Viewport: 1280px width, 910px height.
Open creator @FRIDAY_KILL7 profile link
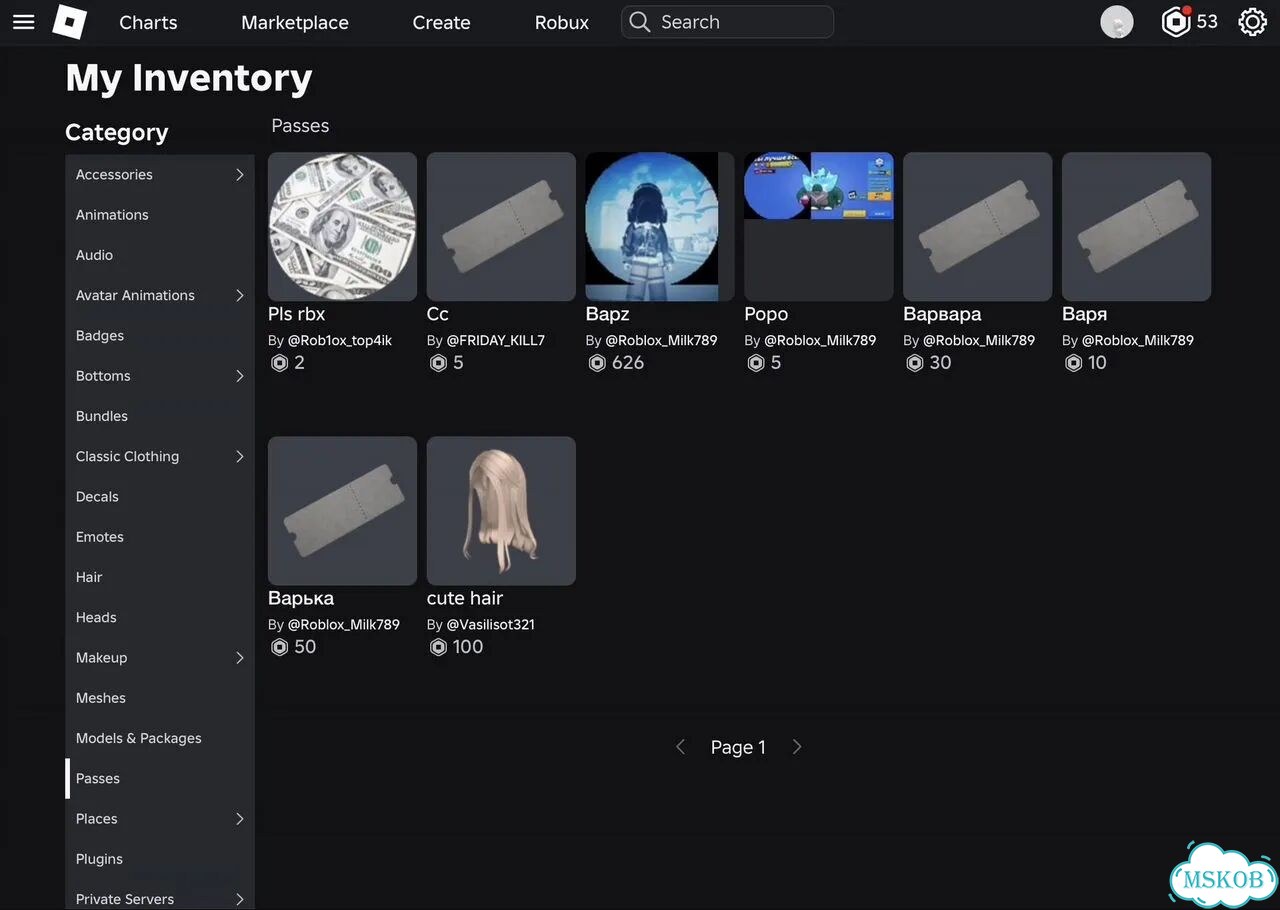496,340
